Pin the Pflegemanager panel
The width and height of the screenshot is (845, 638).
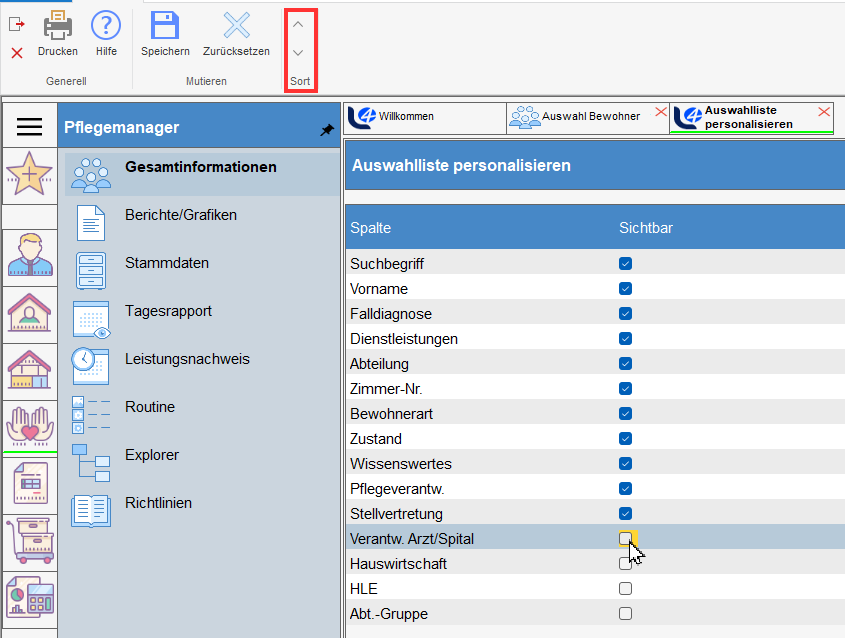click(x=326, y=130)
